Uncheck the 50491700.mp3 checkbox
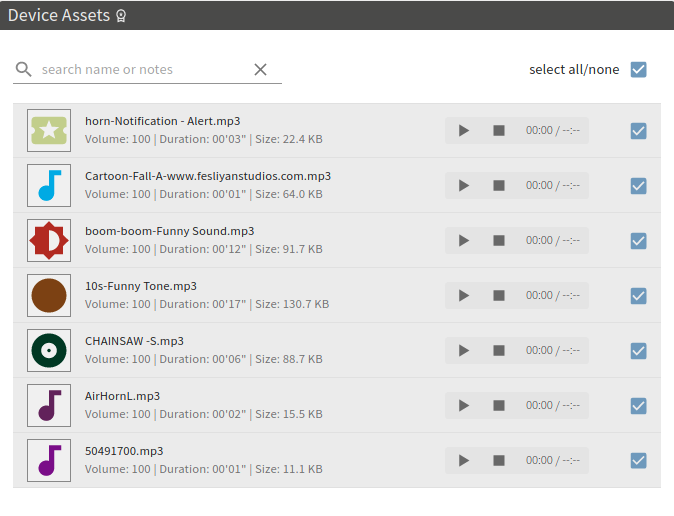This screenshot has width=674, height=516. [638, 460]
